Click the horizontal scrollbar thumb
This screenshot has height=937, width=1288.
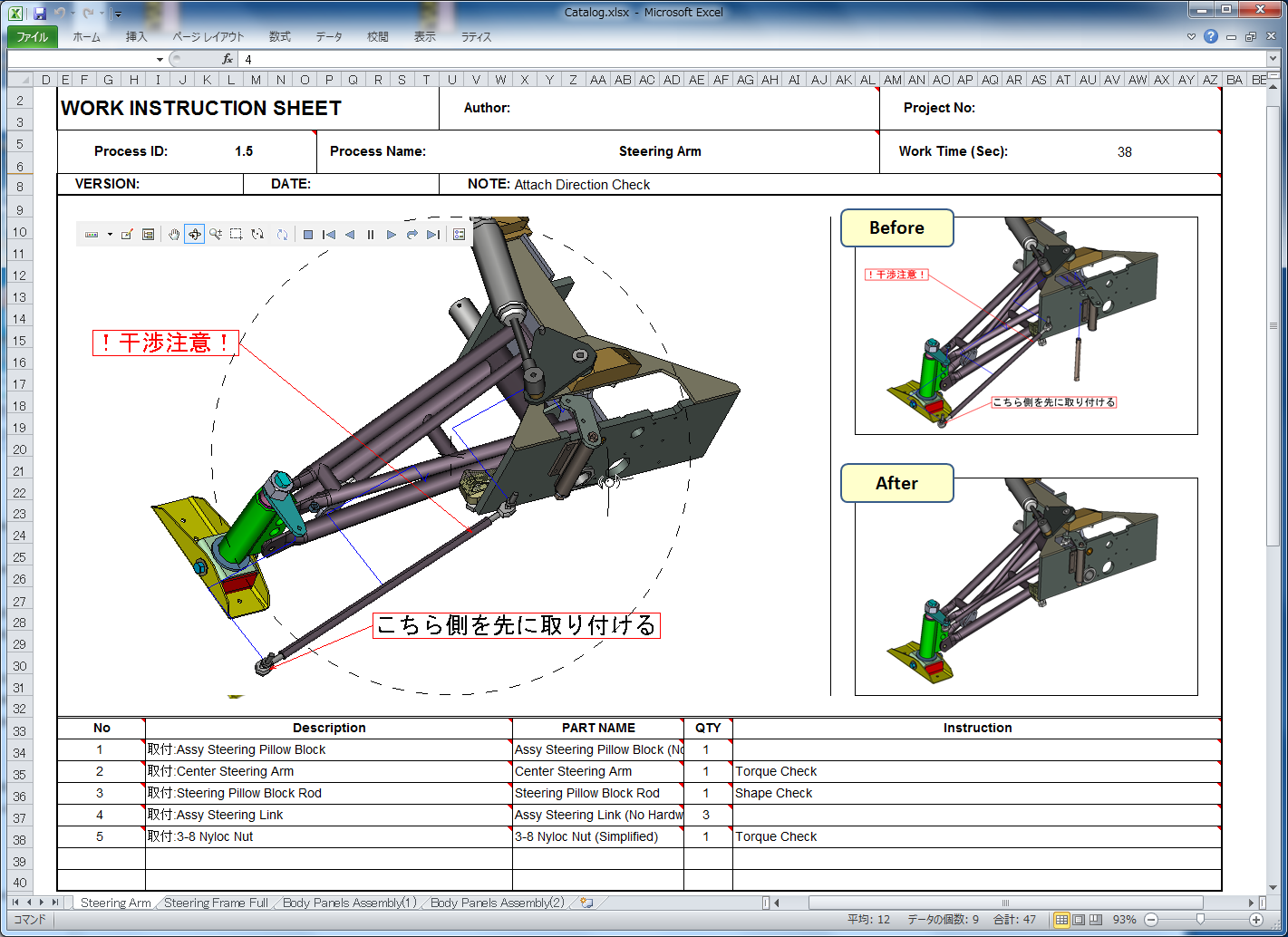pyautogui.click(x=1005, y=903)
